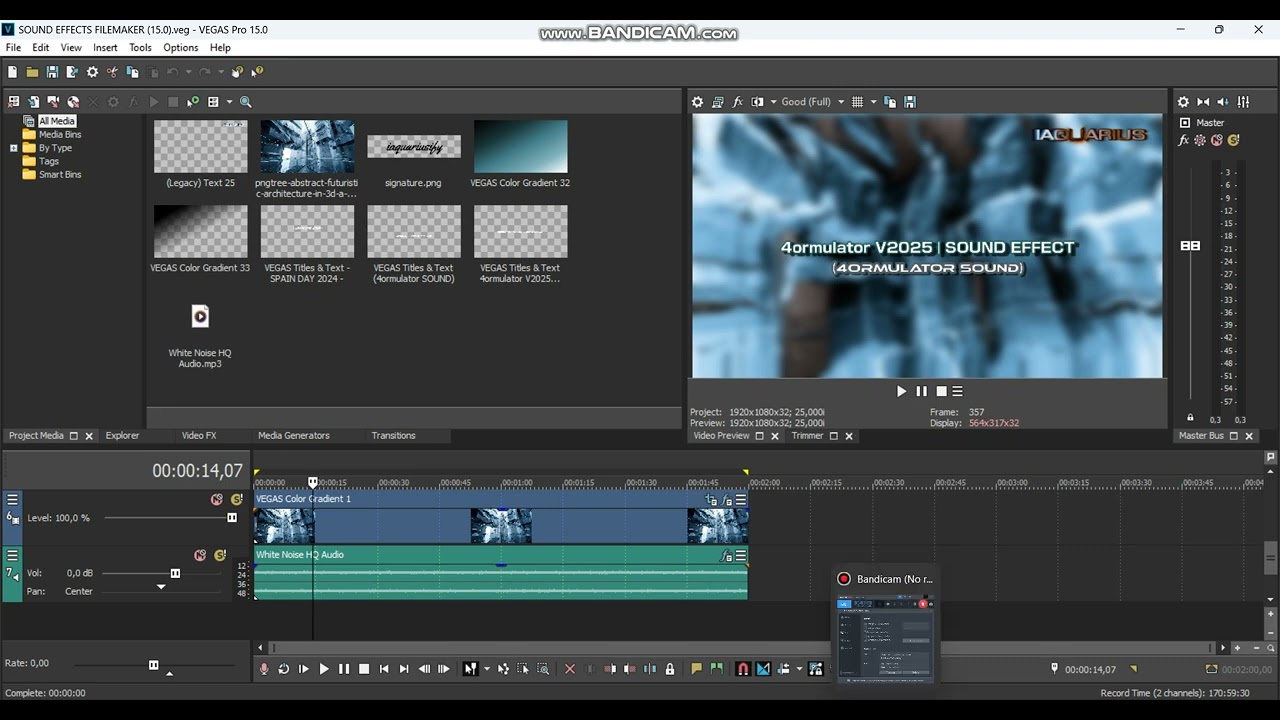This screenshot has height=720, width=1280.
Task: Click the Video Output FX icon in preview
Action: tap(738, 102)
